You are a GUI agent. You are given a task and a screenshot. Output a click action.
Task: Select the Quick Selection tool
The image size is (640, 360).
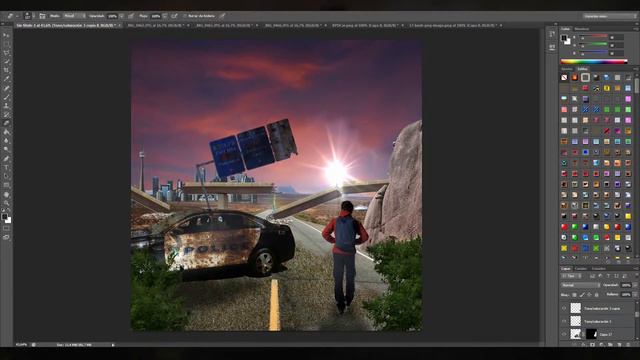click(7, 62)
